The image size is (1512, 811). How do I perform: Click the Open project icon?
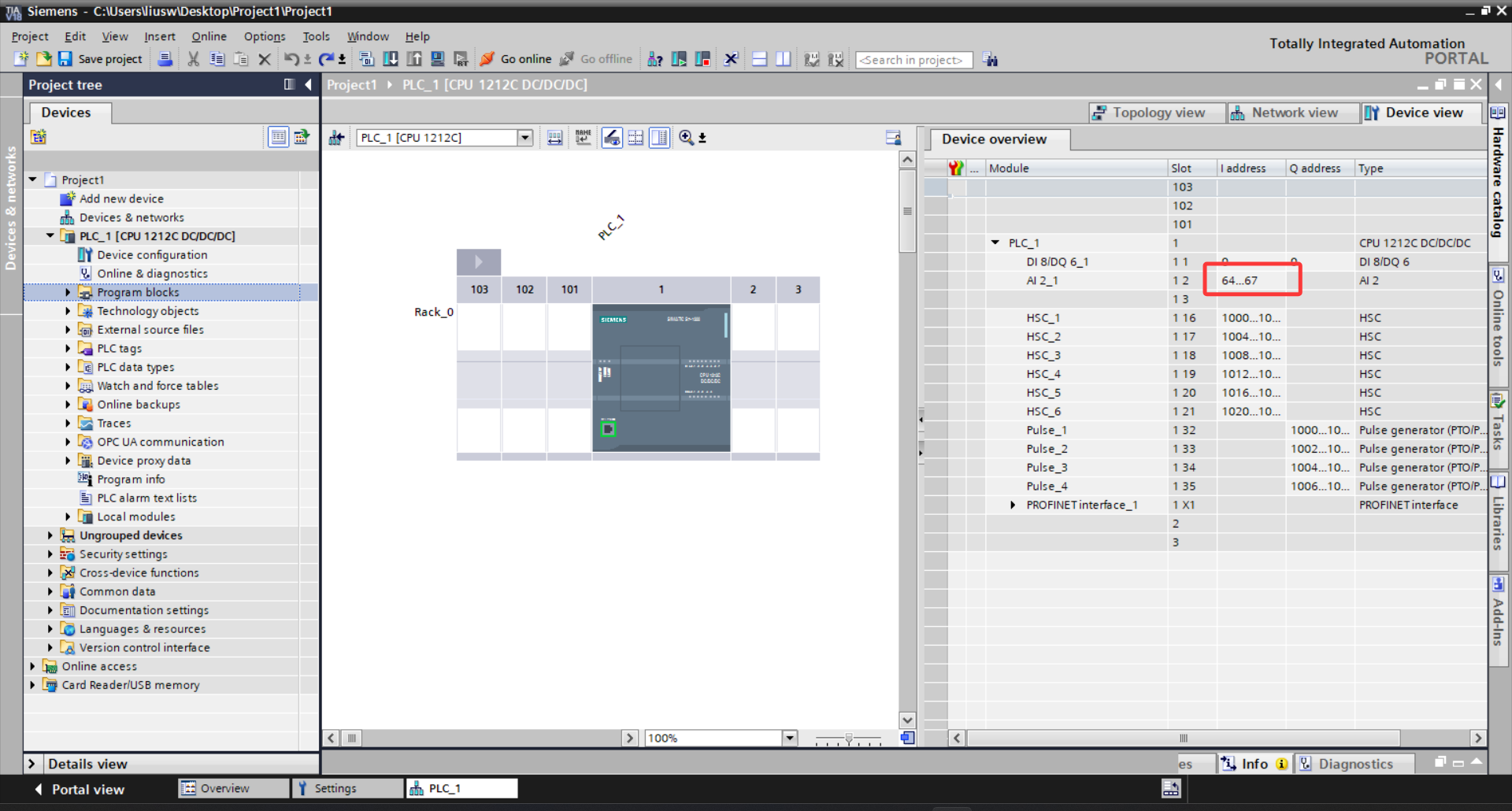coord(43,59)
